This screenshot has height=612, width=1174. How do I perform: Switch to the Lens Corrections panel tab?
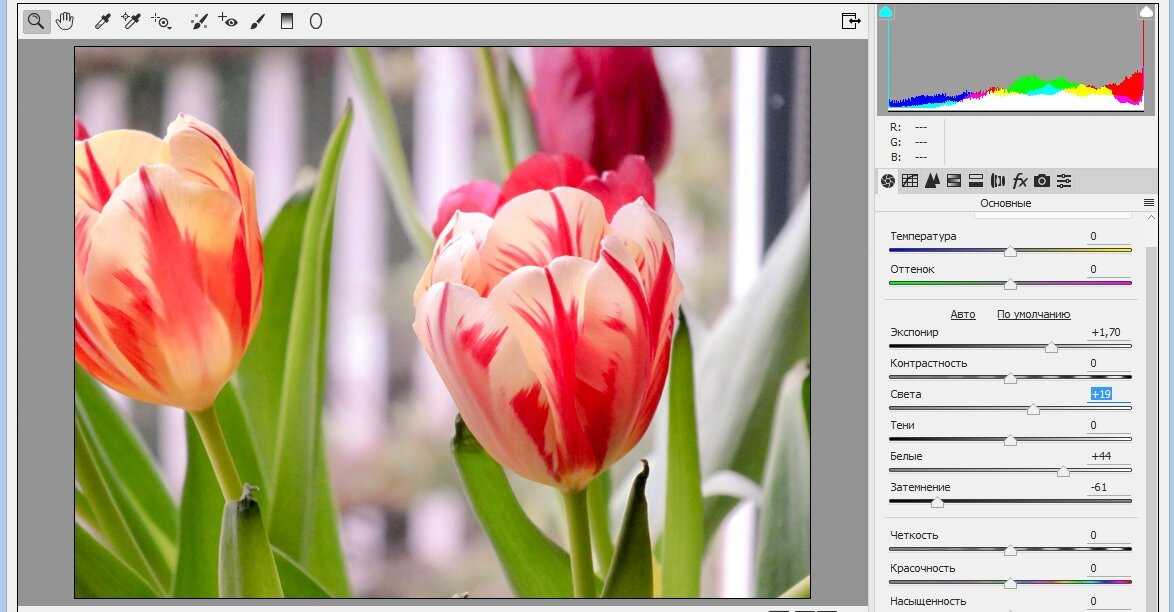pyautogui.click(x=998, y=181)
